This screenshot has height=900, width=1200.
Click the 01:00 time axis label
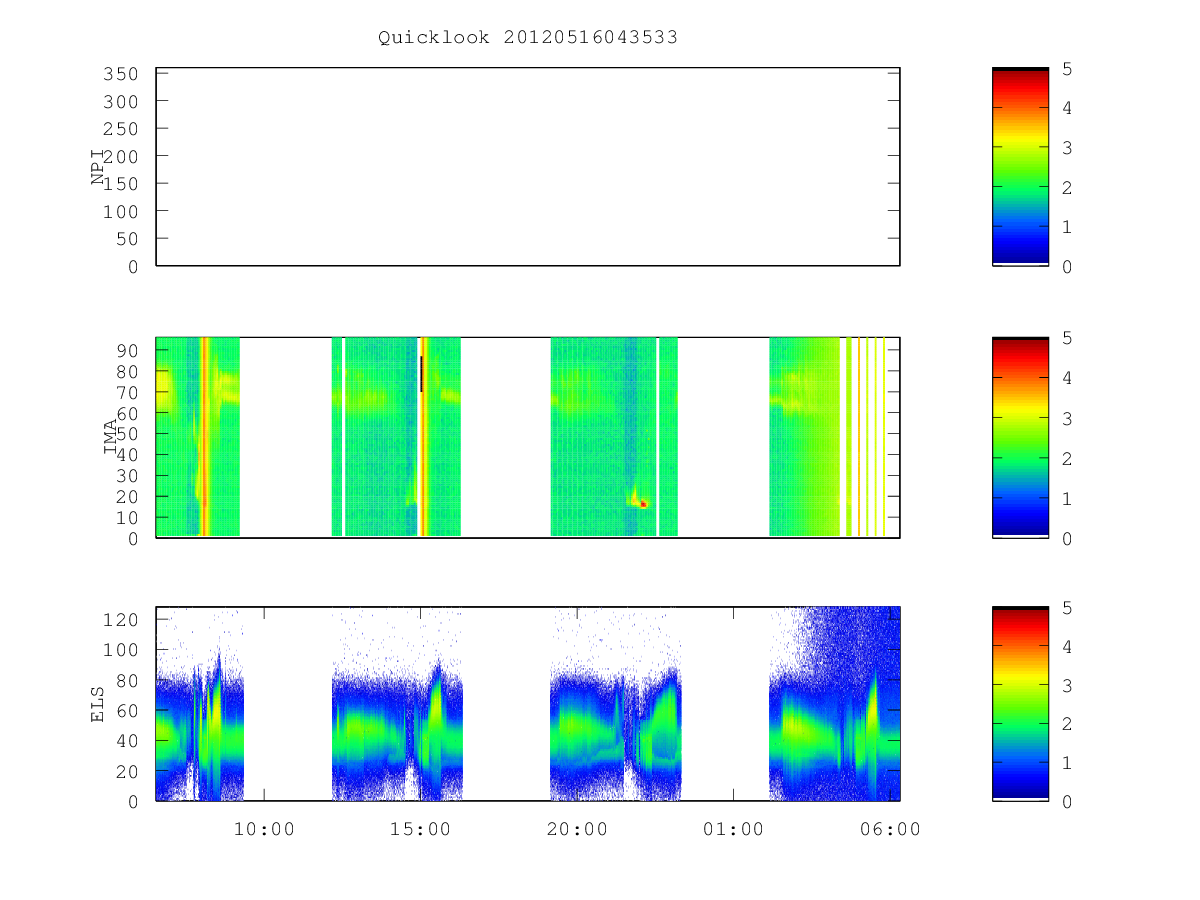pos(734,829)
